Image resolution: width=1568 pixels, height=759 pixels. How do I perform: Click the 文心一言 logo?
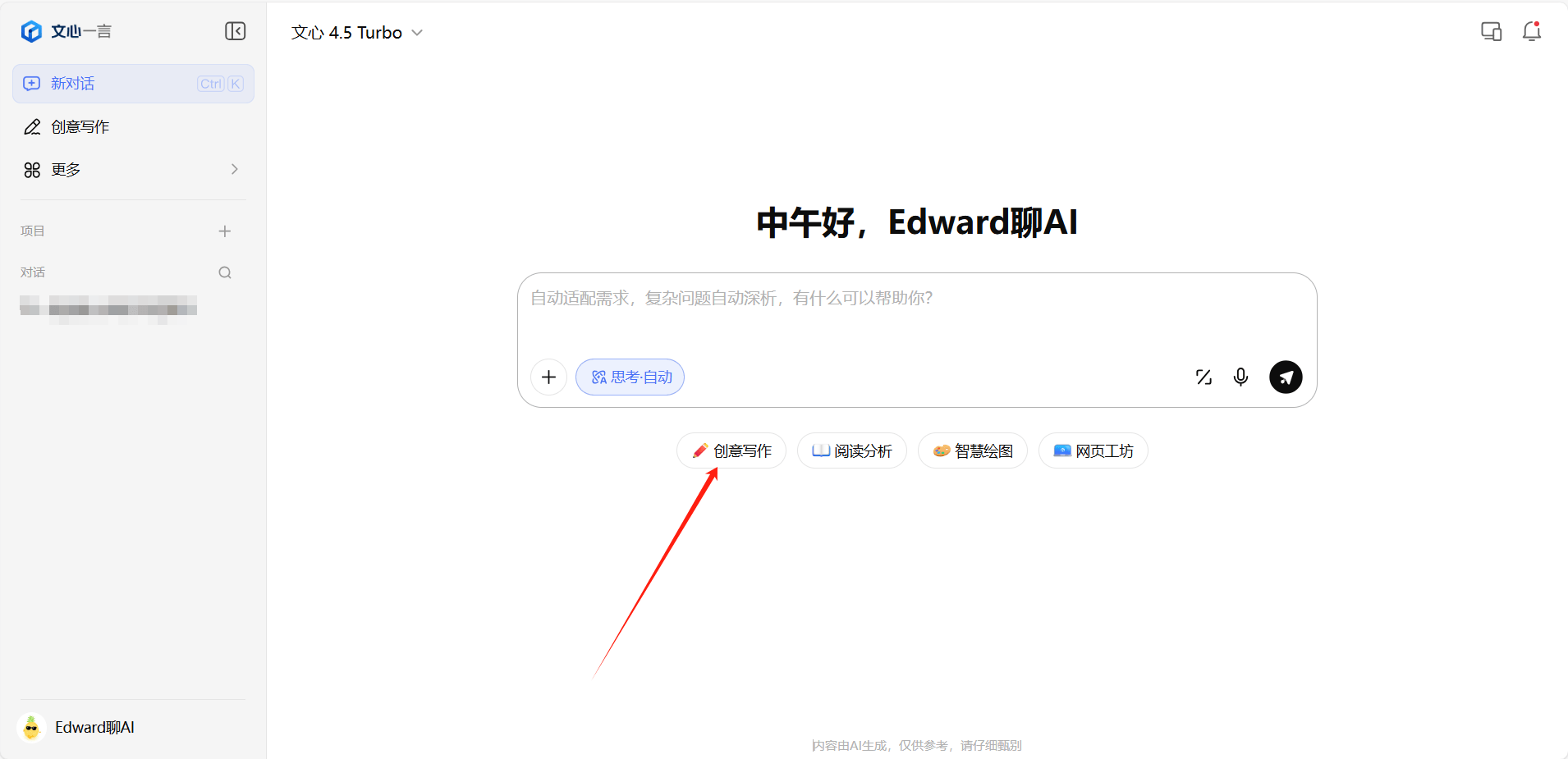(66, 31)
